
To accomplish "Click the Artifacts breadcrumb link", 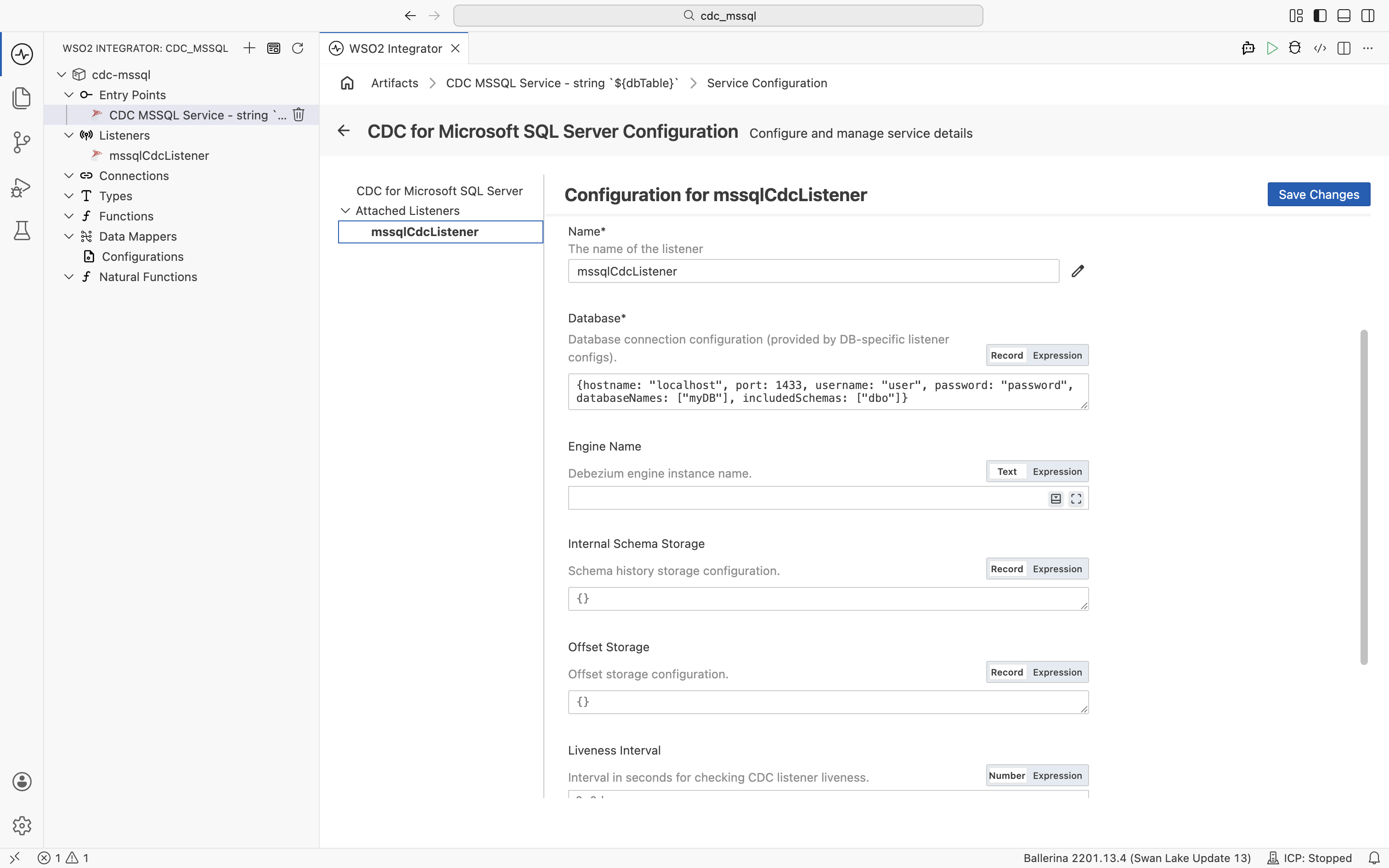I will click(395, 83).
